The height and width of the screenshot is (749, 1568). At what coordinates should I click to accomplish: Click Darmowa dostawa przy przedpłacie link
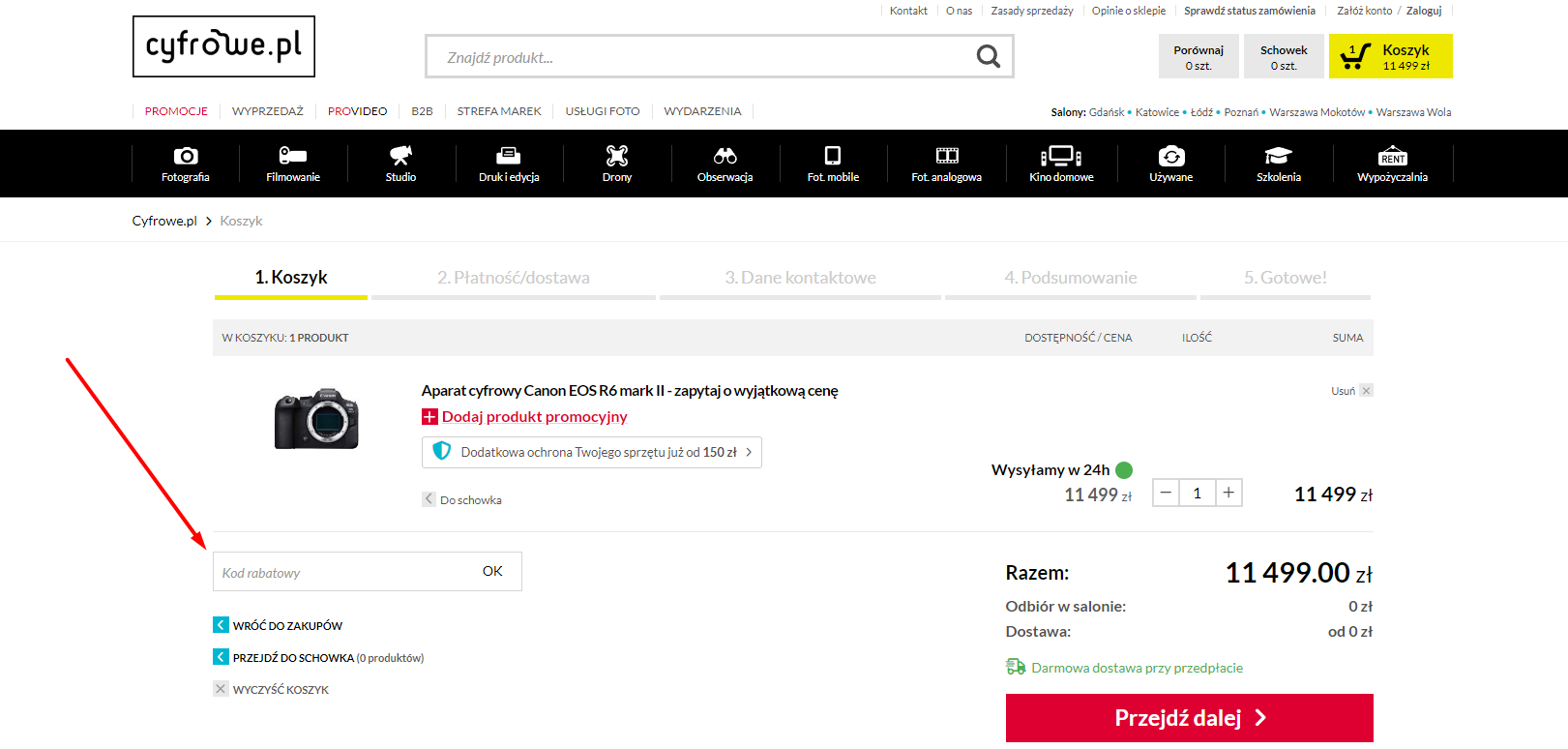point(1137,668)
